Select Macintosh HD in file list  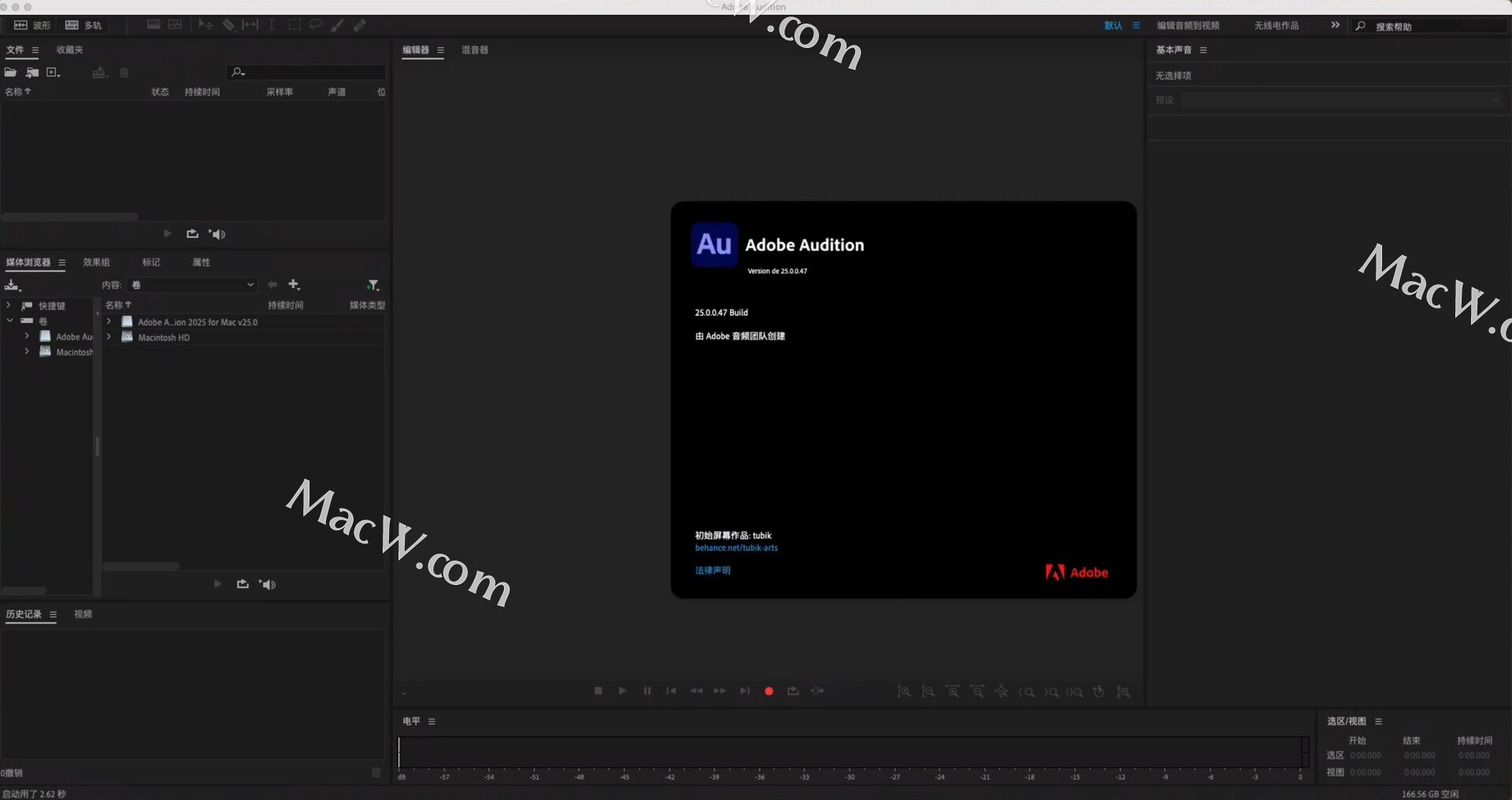[164, 338]
